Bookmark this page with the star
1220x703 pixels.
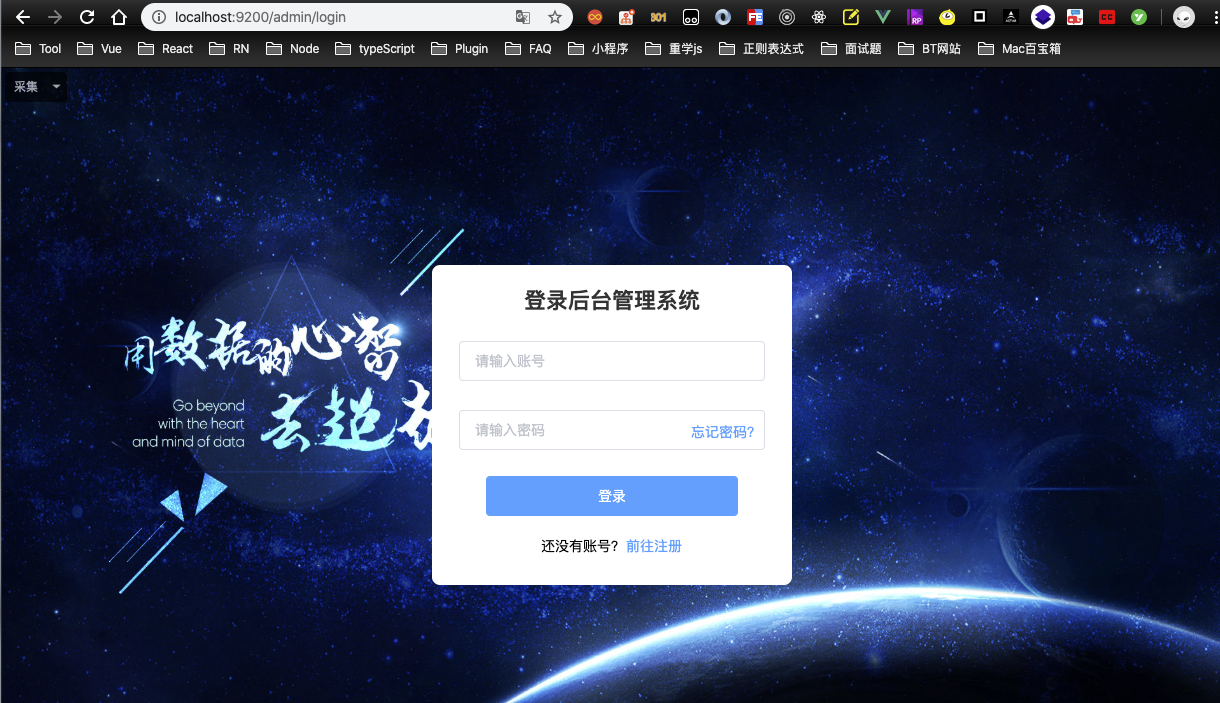tap(555, 17)
